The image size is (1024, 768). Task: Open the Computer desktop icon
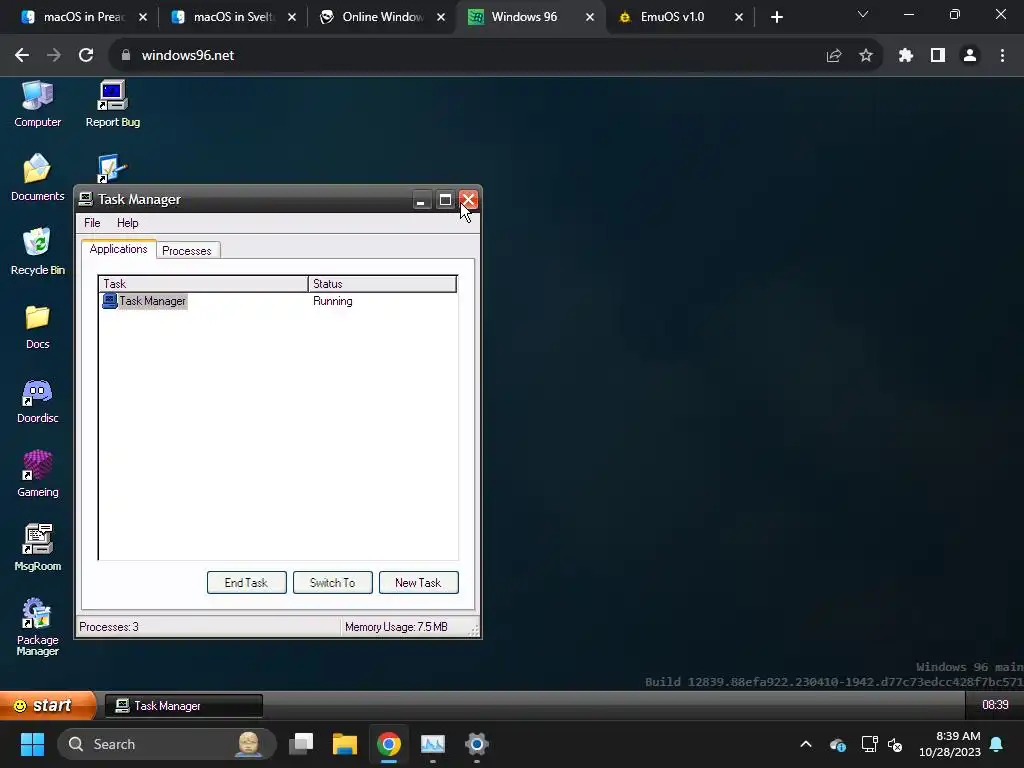point(37,104)
